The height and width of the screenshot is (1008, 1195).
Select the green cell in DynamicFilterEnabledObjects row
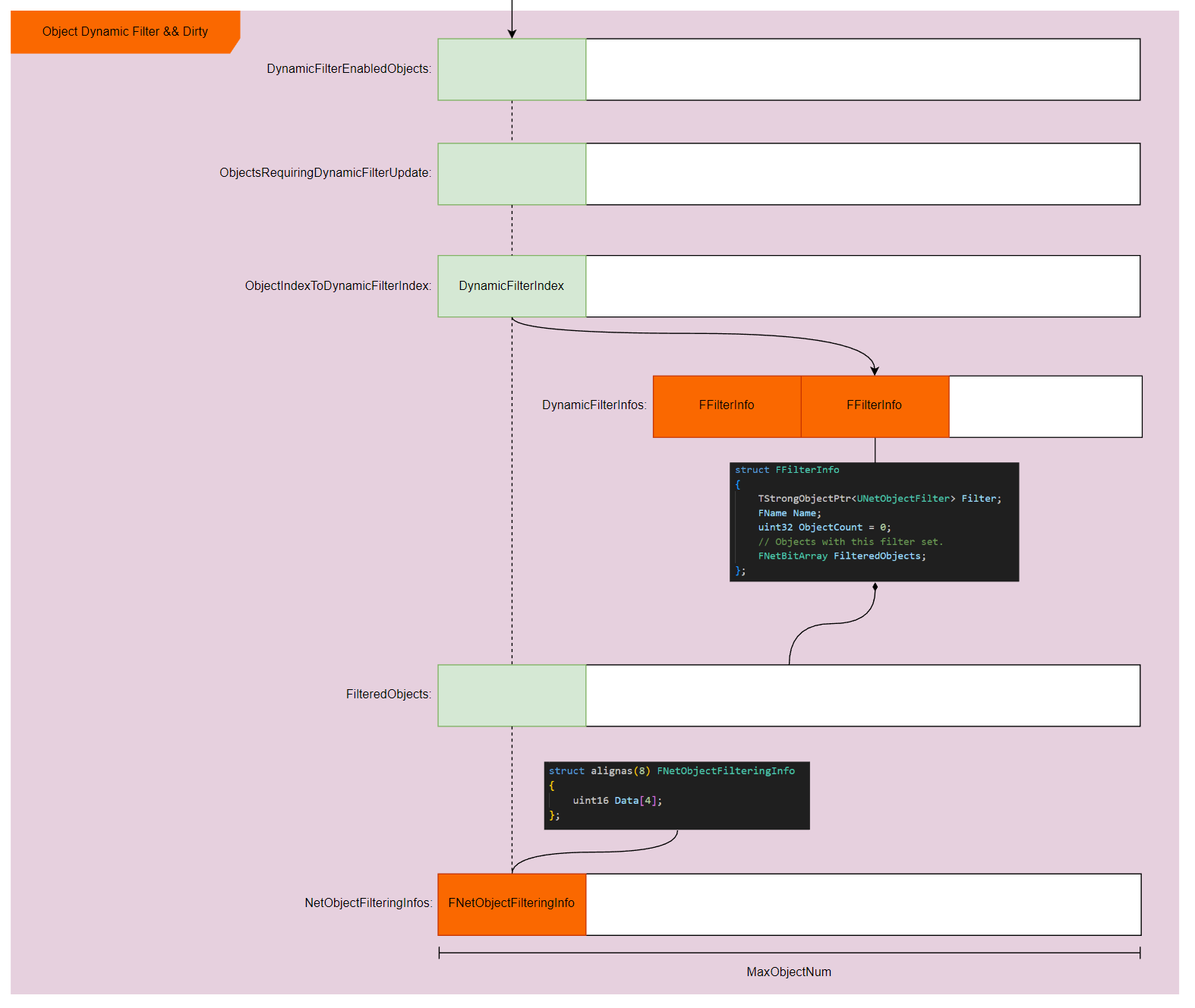tap(512, 70)
